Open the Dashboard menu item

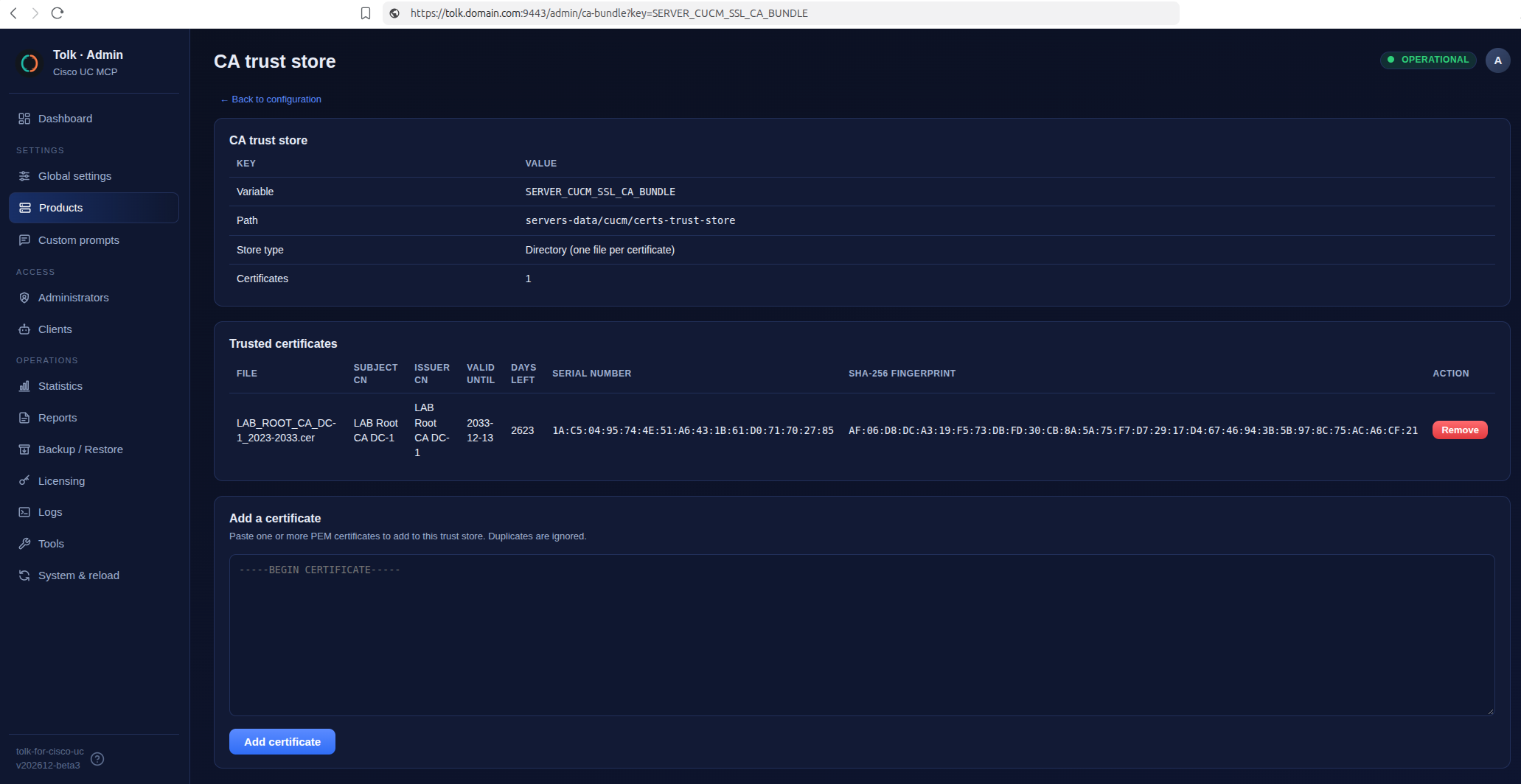pyautogui.click(x=94, y=119)
